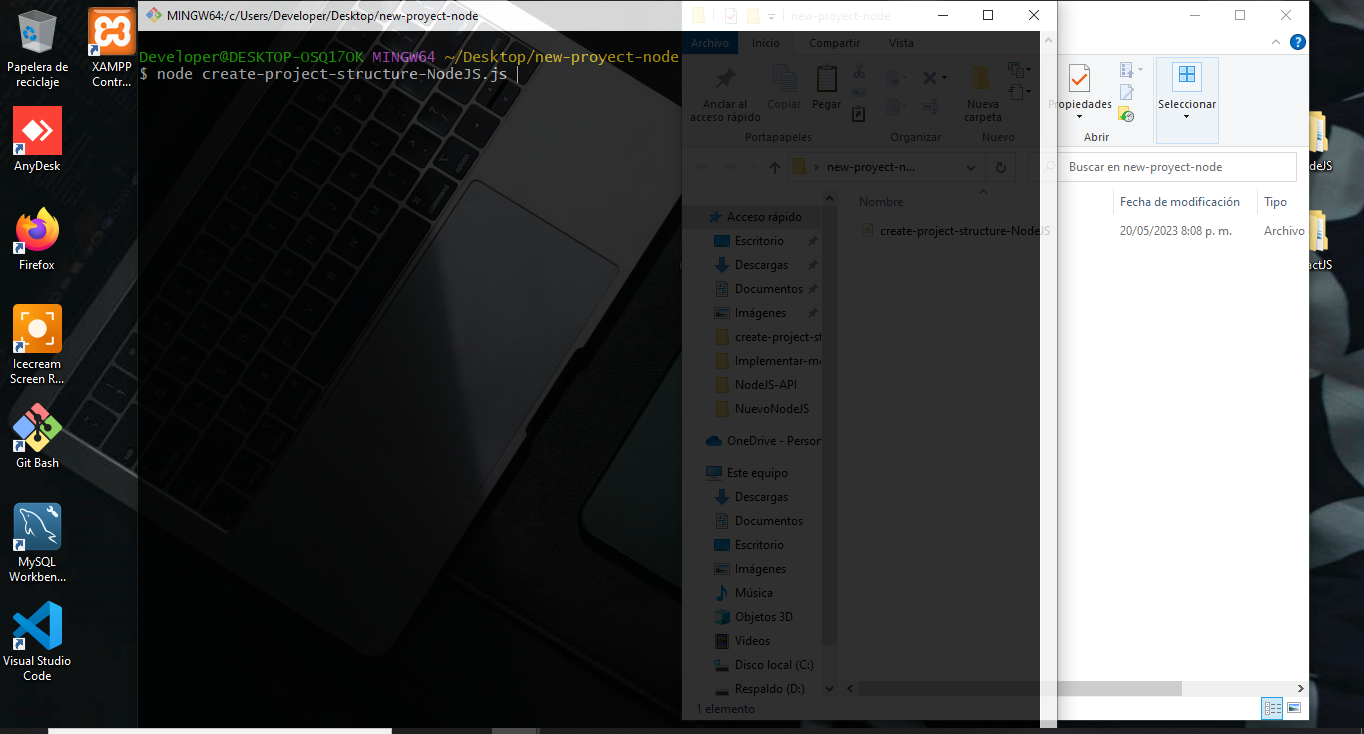The width and height of the screenshot is (1364, 734).
Task: Click the Cortar scissors icon in Explorer
Action: 858,71
